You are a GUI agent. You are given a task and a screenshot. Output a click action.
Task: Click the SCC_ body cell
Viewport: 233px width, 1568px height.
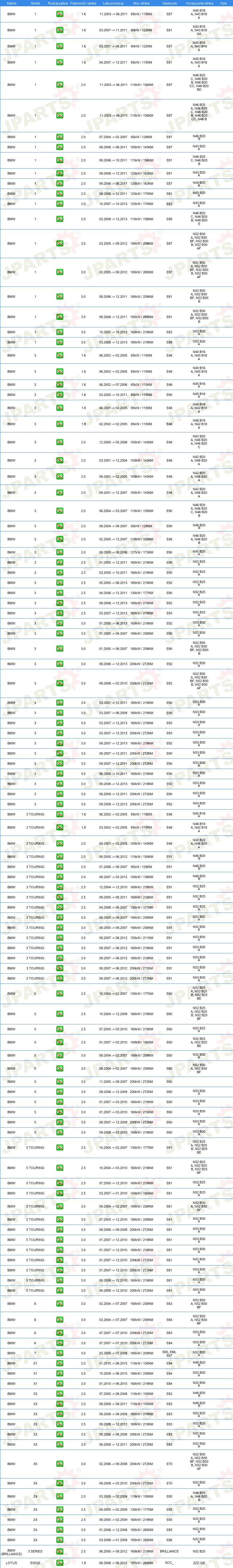(169, 1563)
